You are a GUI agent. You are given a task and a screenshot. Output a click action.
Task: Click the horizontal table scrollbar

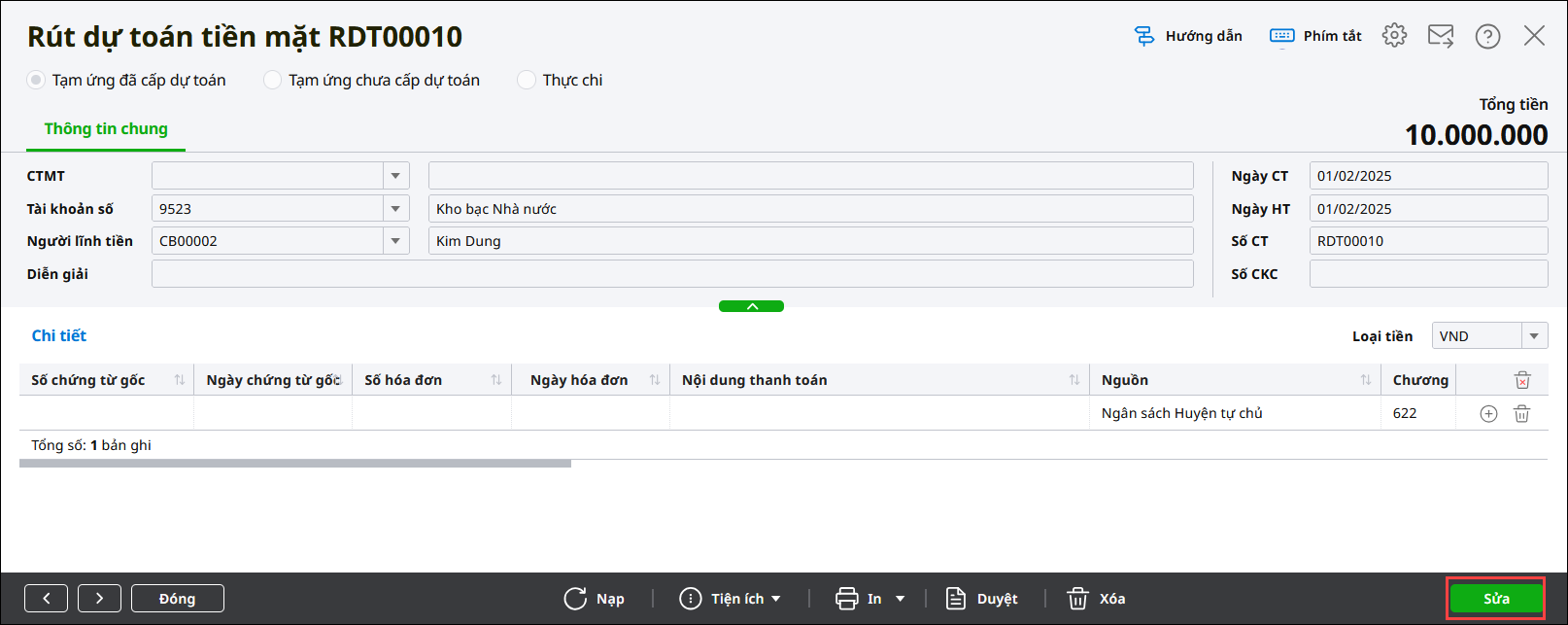tap(295, 464)
